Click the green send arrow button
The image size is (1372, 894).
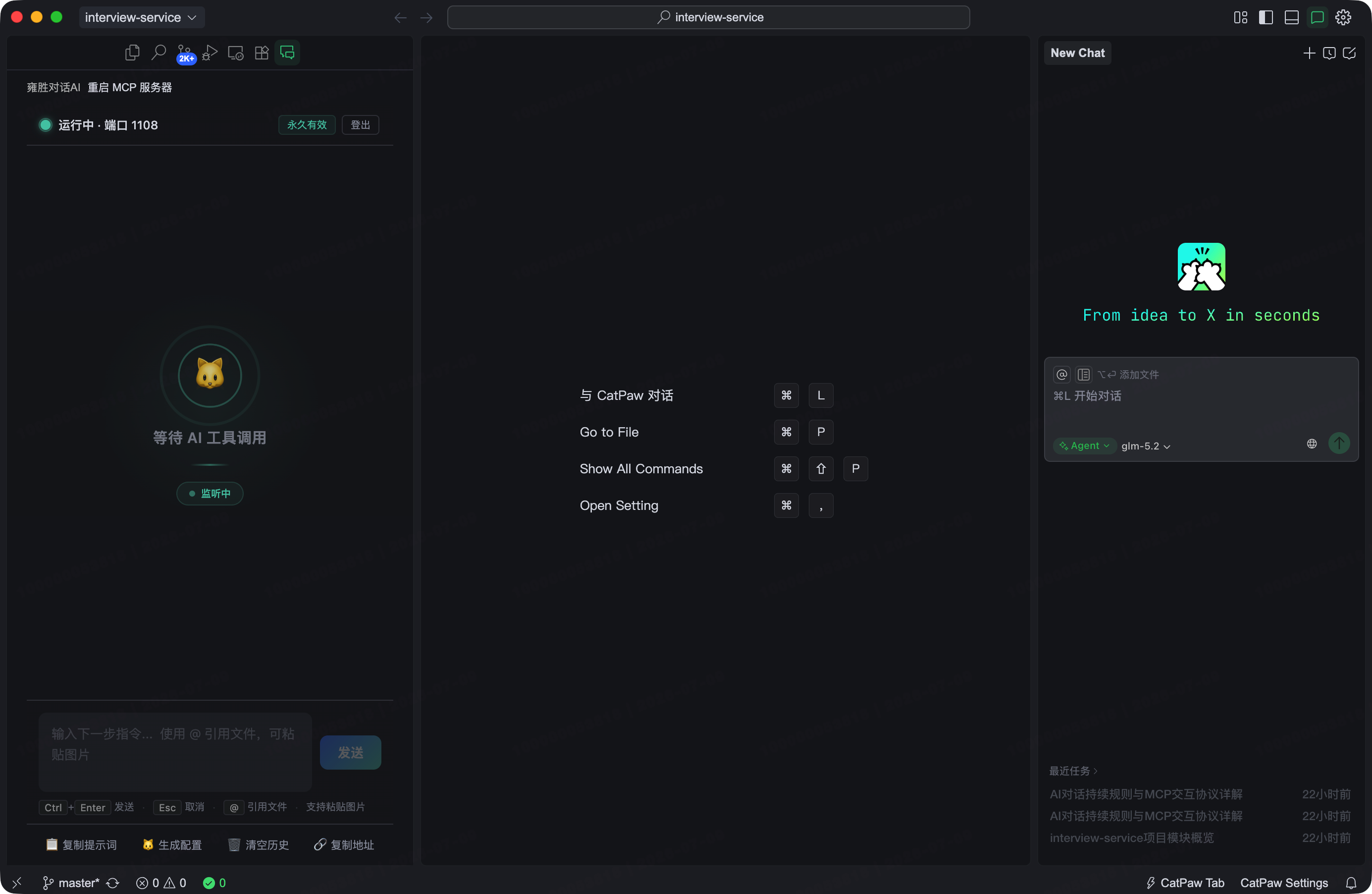coord(1339,444)
